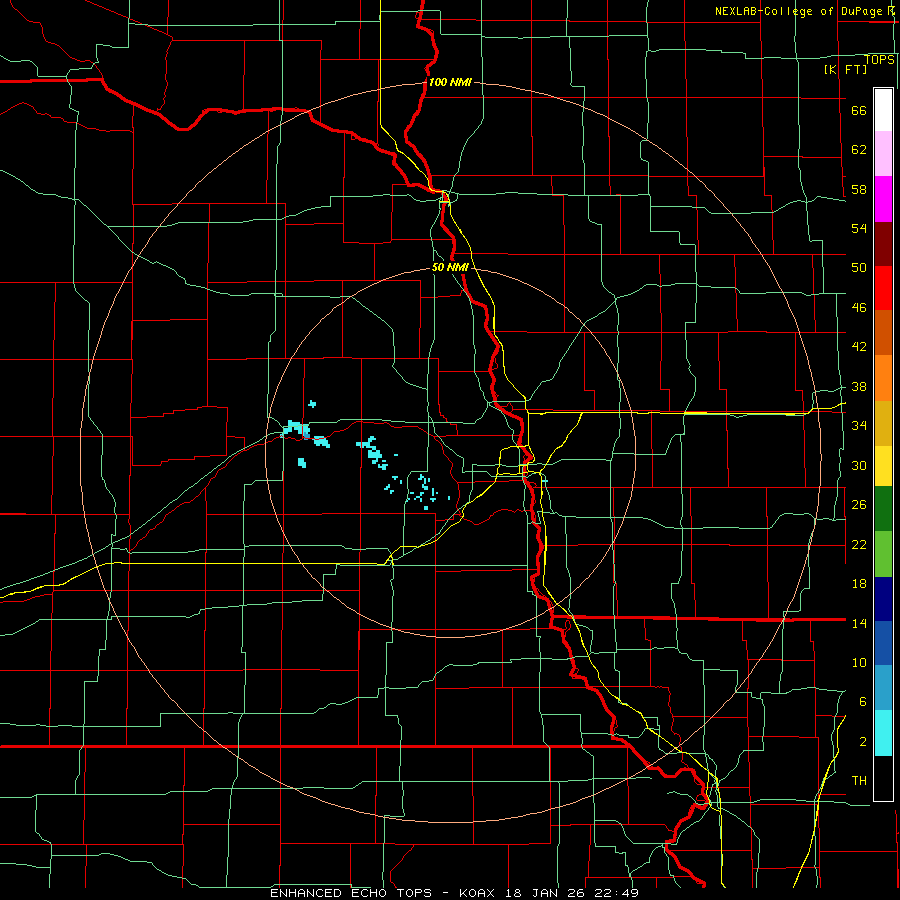This screenshot has width=900, height=900.
Task: Click the gold 38 kft legend swatch
Action: pyautogui.click(x=883, y=423)
